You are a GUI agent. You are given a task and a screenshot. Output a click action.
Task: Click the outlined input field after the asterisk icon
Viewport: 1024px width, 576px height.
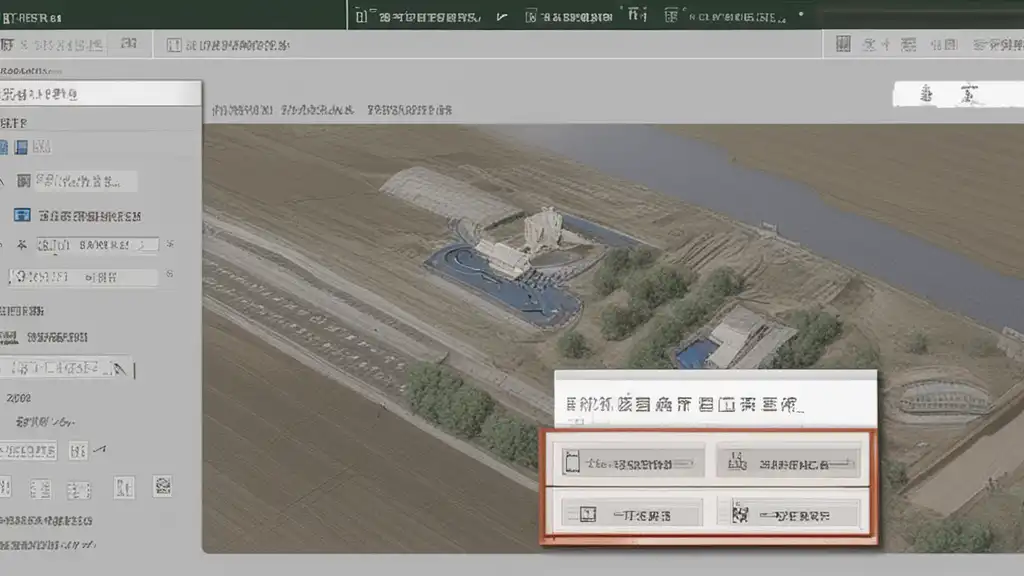coord(97,245)
